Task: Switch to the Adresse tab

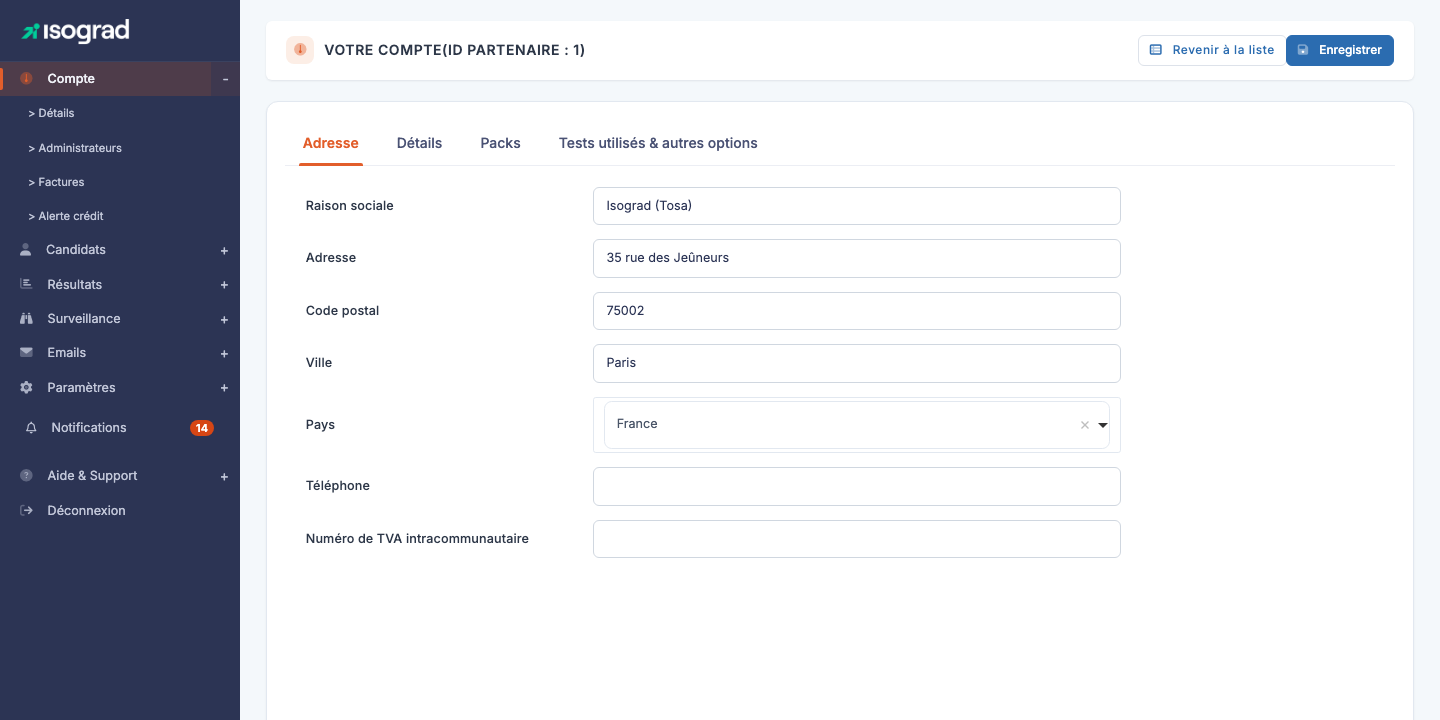Action: (330, 143)
